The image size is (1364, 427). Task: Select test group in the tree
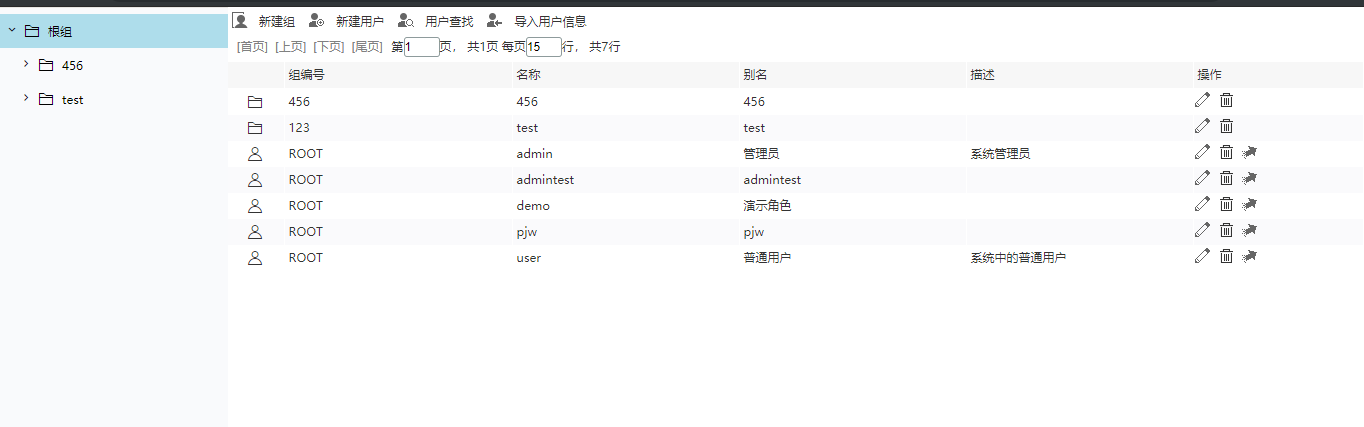[72, 100]
